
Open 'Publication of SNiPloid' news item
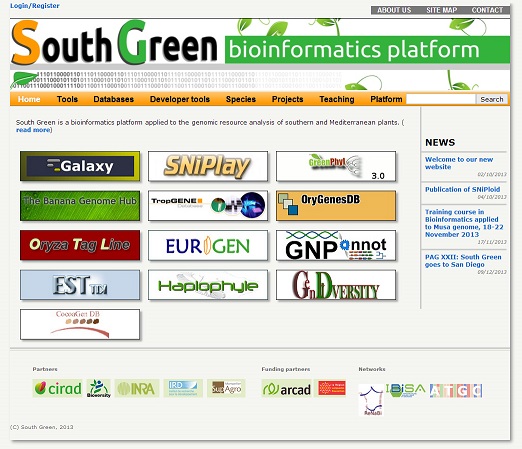point(462,189)
